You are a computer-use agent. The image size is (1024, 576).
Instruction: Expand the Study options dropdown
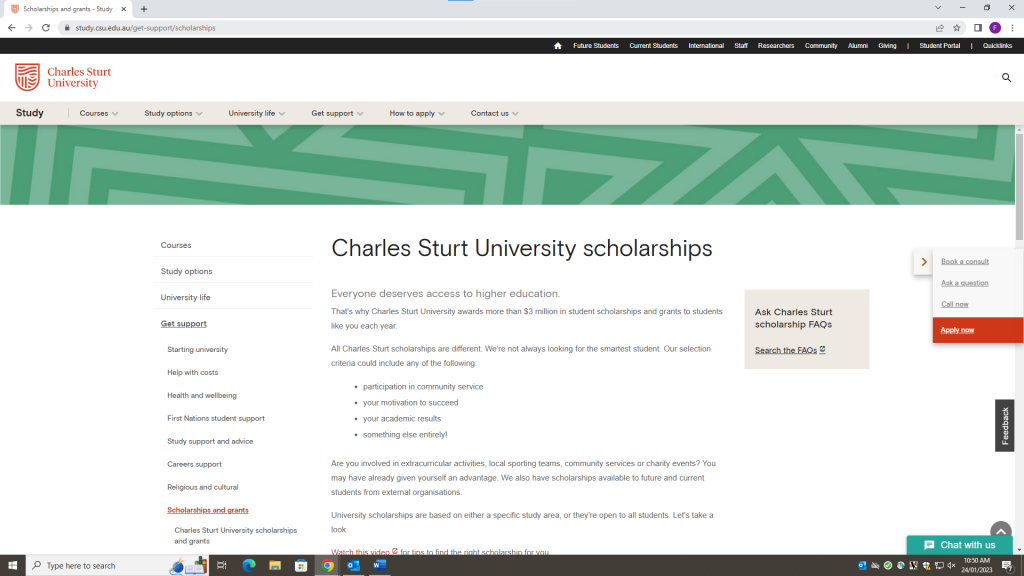point(173,114)
